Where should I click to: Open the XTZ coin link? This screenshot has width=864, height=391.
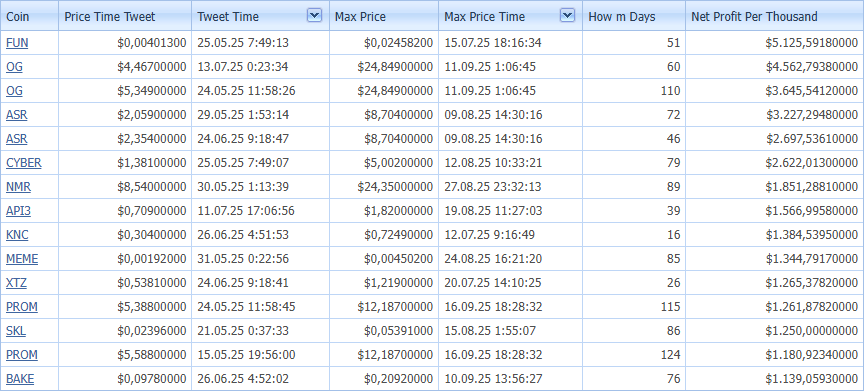(x=17, y=283)
